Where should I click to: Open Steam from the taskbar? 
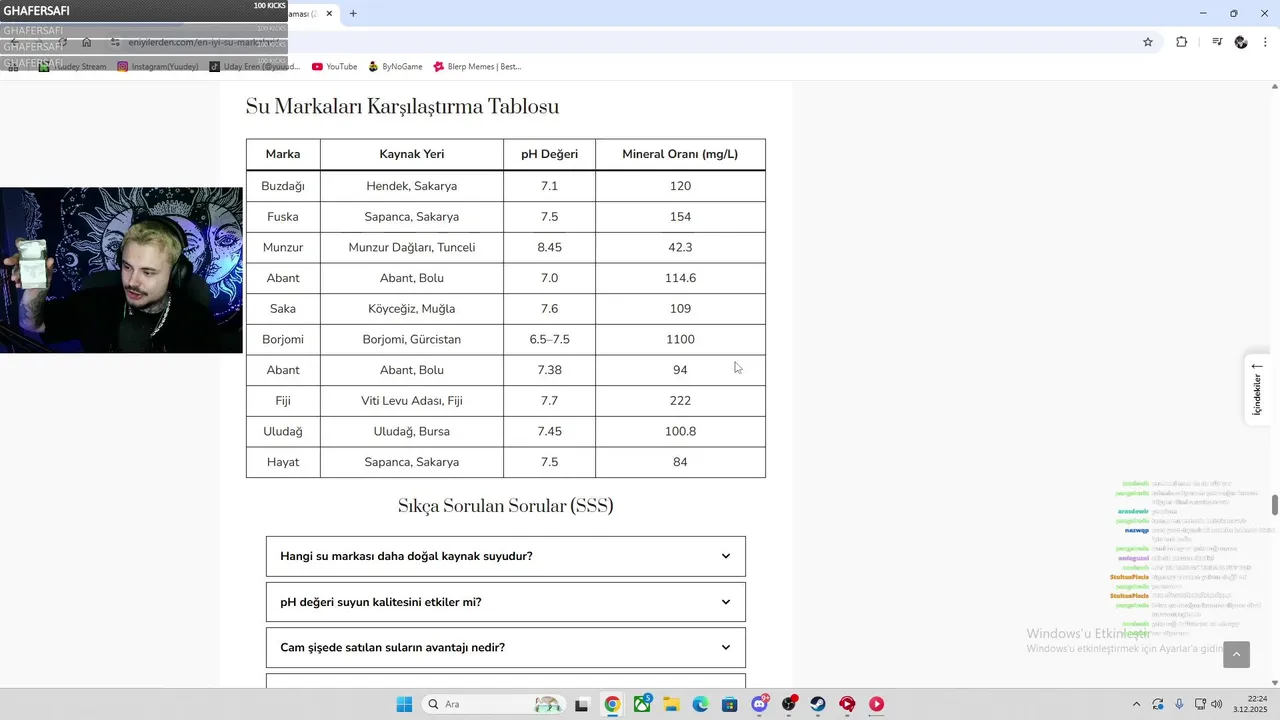click(818, 704)
